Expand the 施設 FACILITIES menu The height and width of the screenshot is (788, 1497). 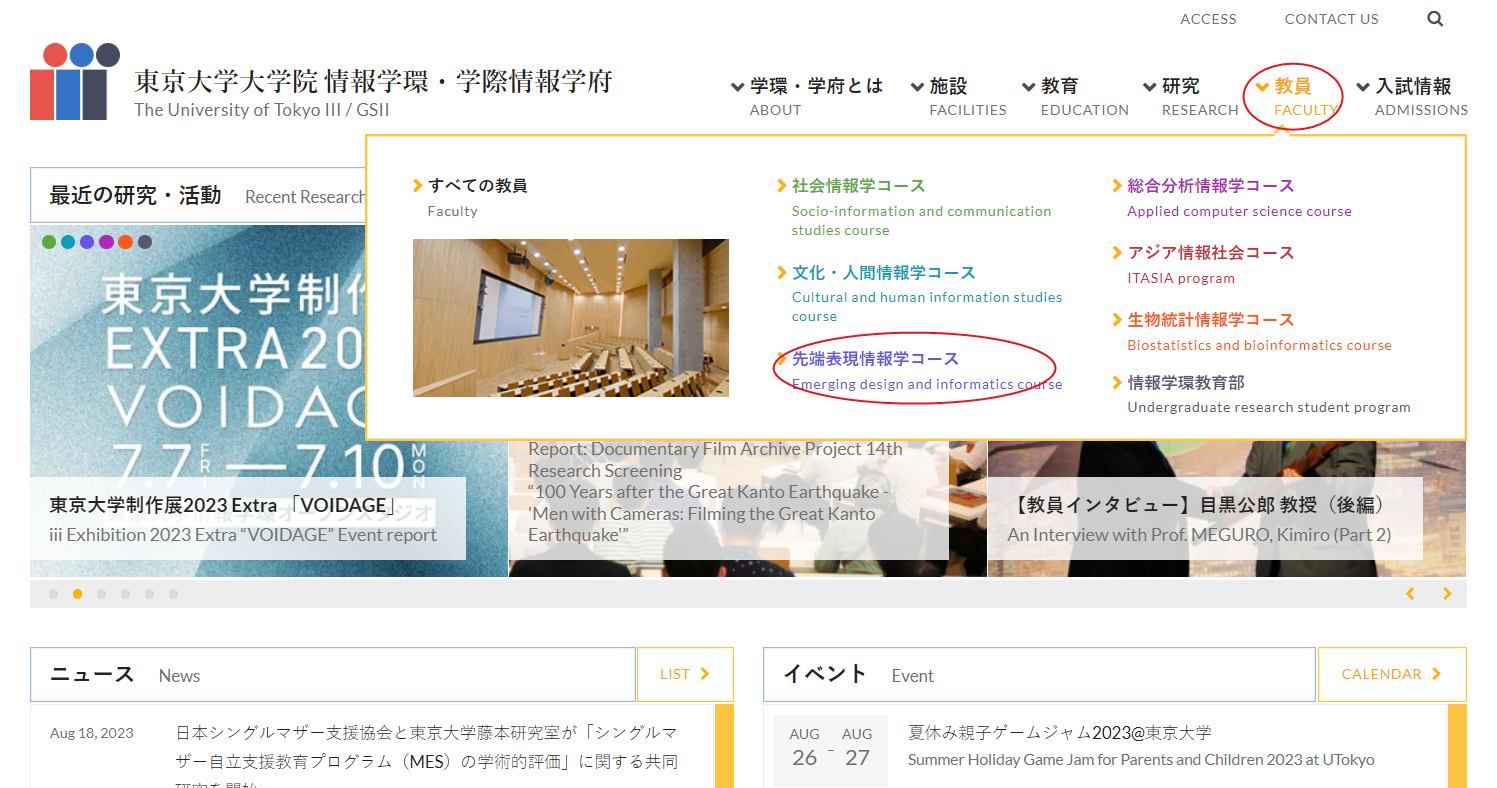[x=959, y=97]
